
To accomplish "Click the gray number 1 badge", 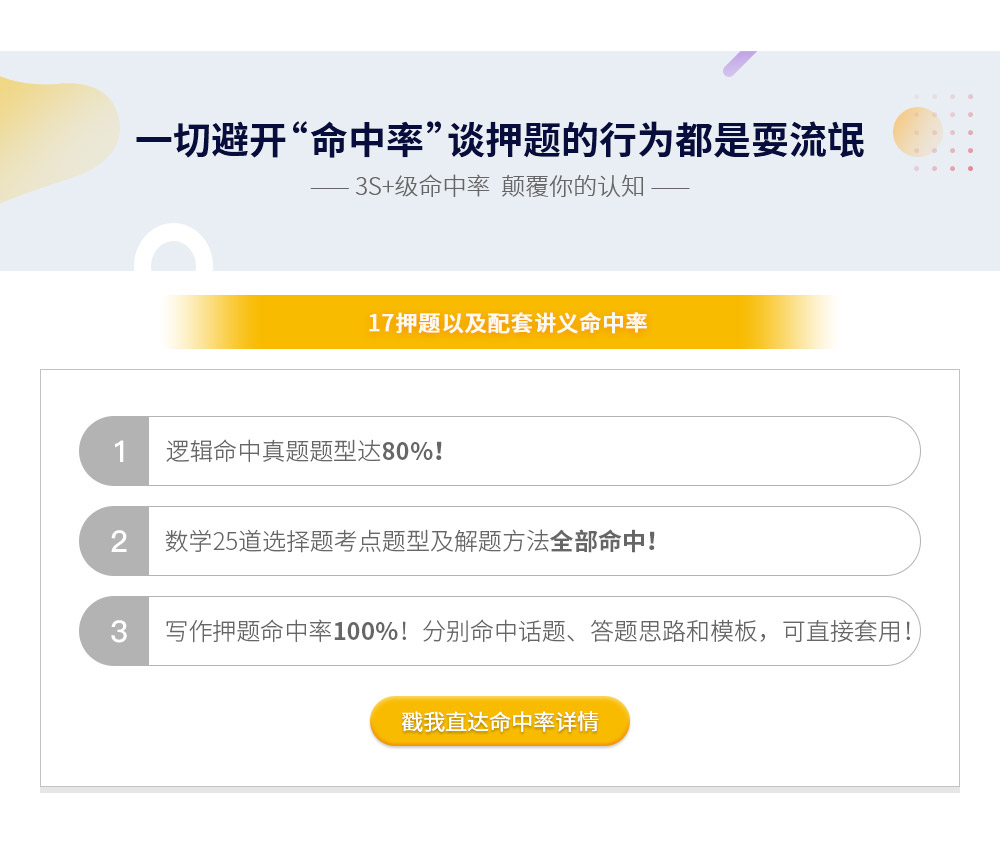I will [x=118, y=451].
